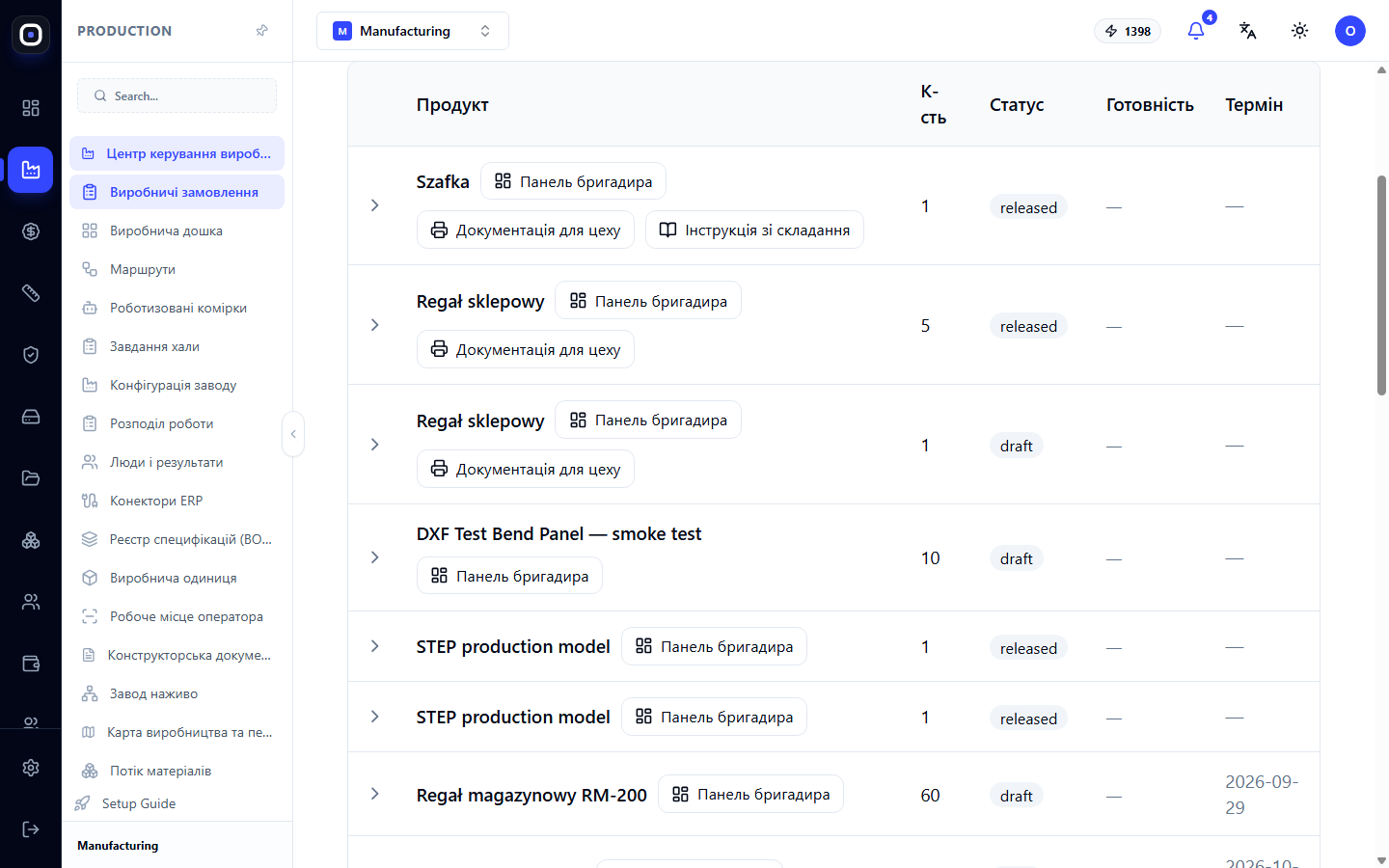
Task: Open the quality shield icon in left rail
Action: click(x=31, y=355)
